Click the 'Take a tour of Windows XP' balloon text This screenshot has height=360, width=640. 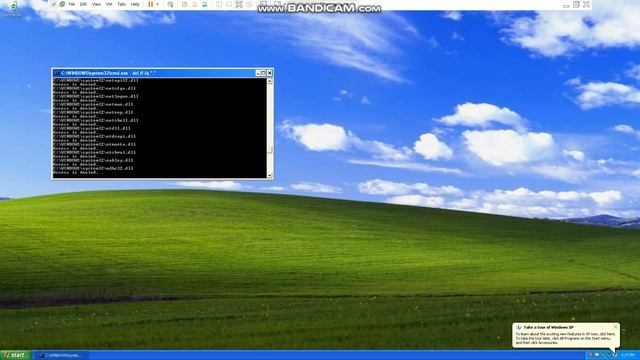point(548,327)
